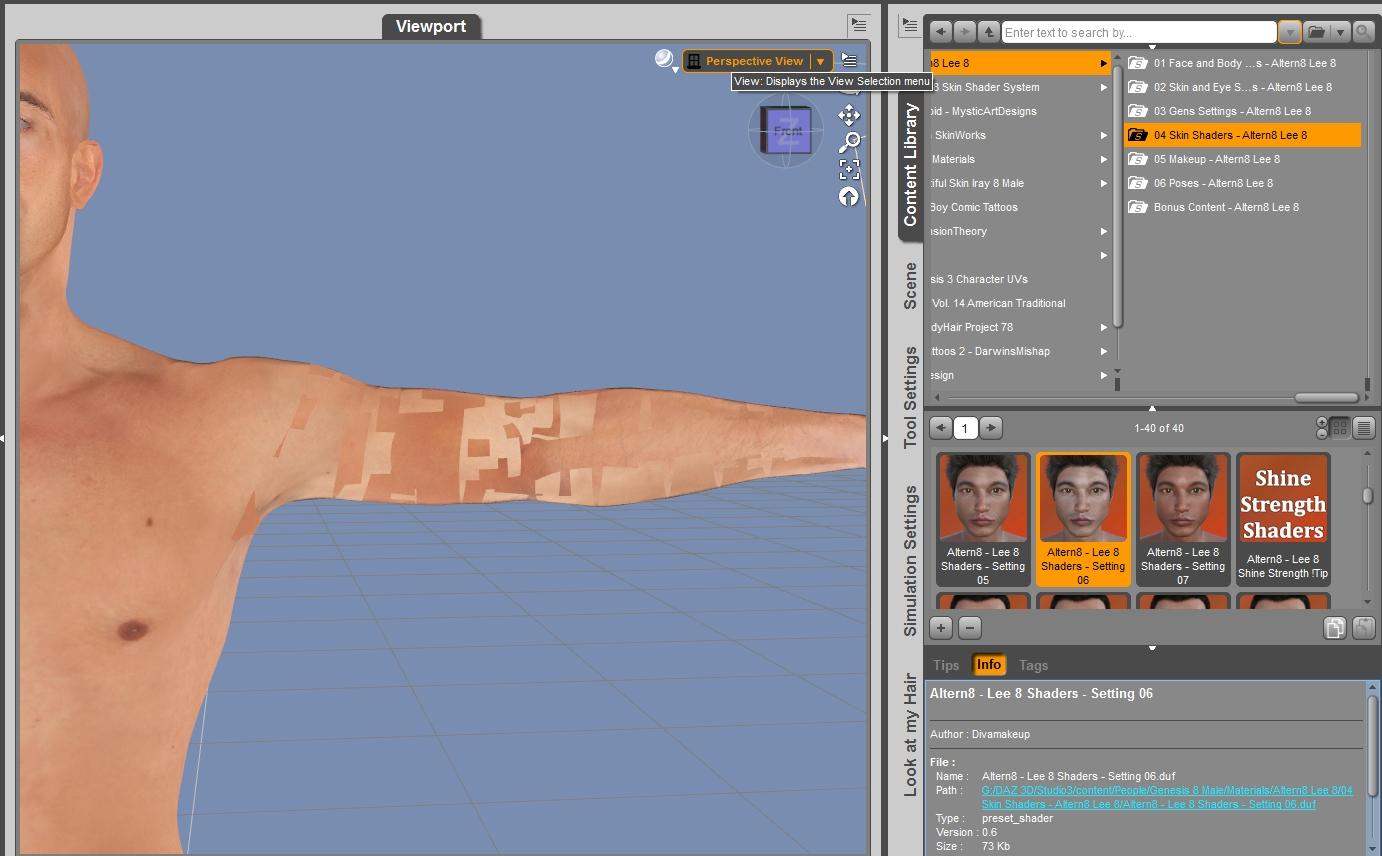Expand the DarwinsMishap tattoos submenu arrow
1382x856 pixels.
[x=1103, y=351]
